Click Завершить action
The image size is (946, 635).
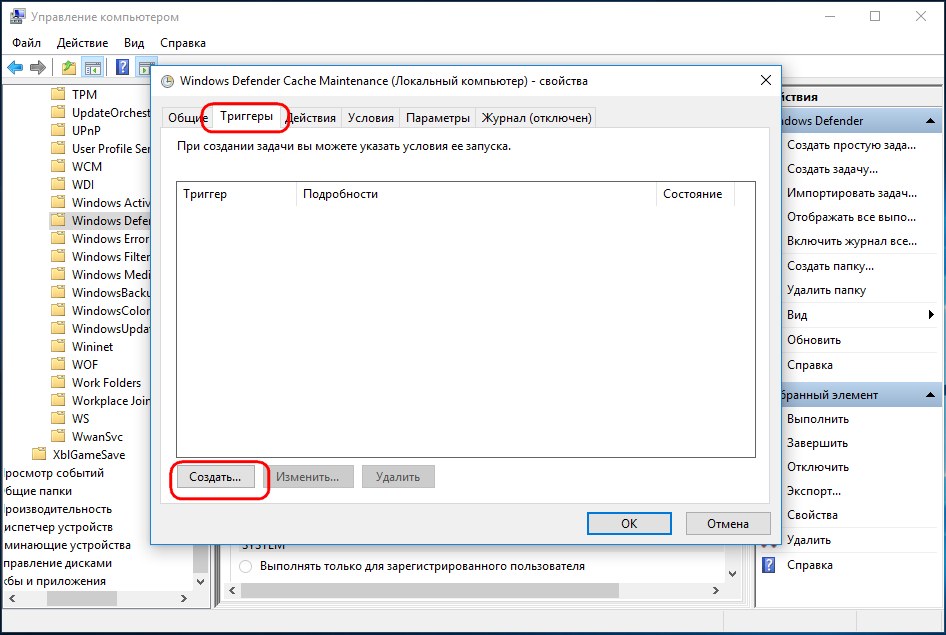(817, 443)
